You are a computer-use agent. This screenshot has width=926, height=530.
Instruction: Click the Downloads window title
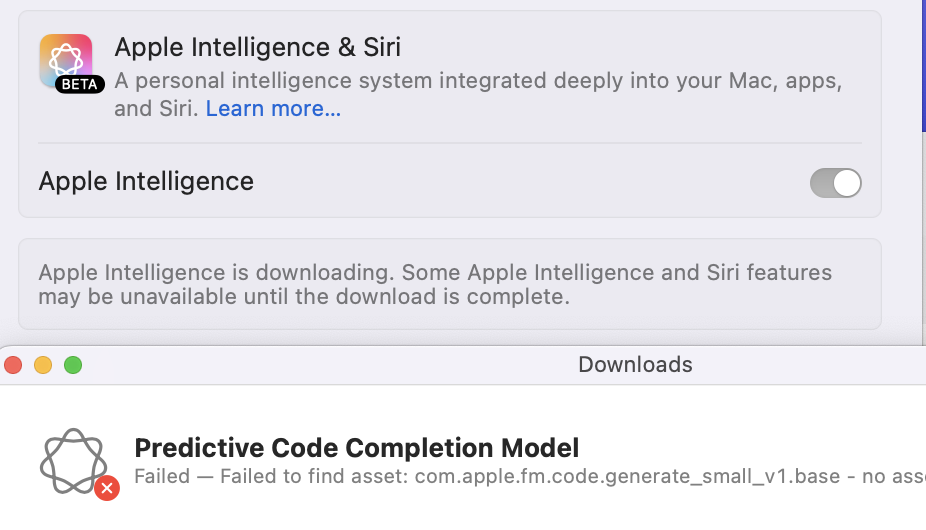coord(635,365)
